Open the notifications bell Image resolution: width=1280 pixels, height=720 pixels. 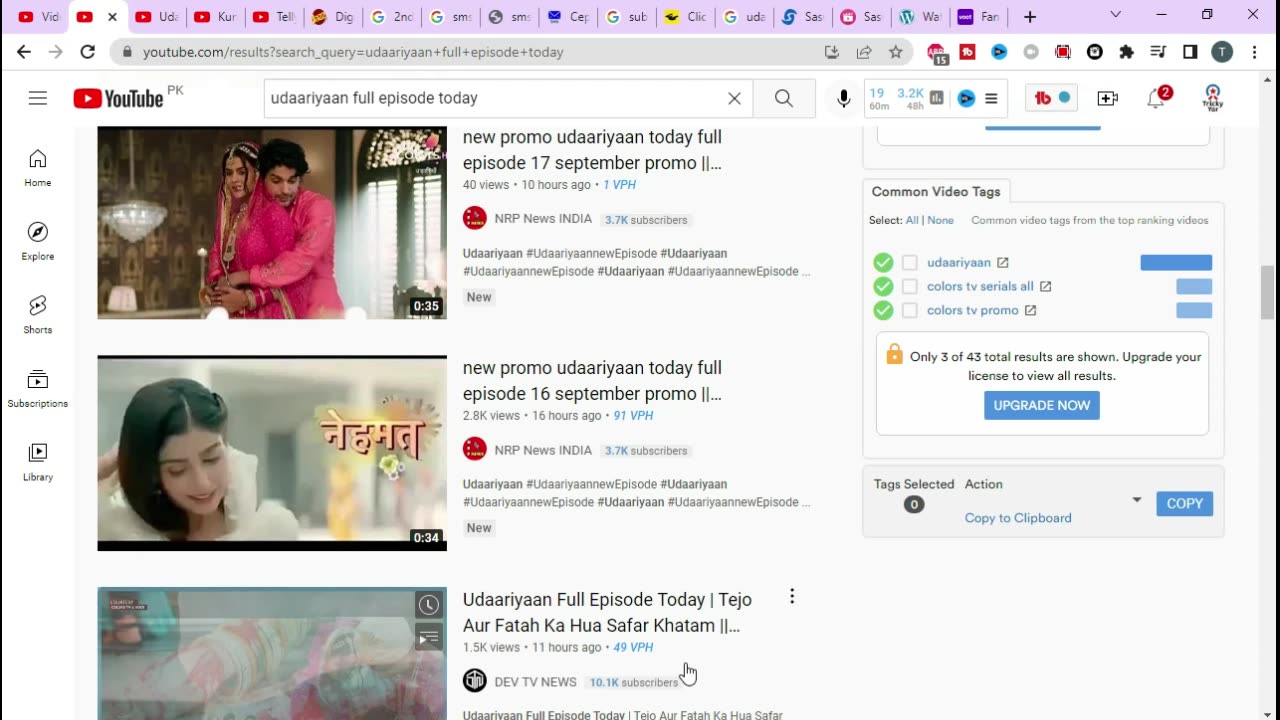(x=1157, y=98)
